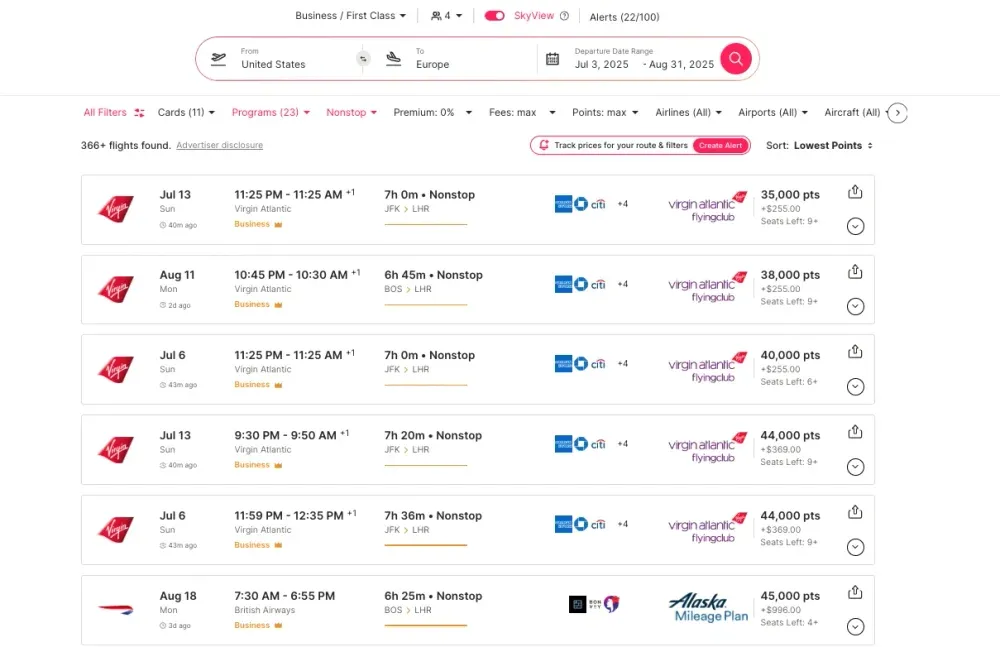Open the Alerts (22/100) link

[624, 17]
